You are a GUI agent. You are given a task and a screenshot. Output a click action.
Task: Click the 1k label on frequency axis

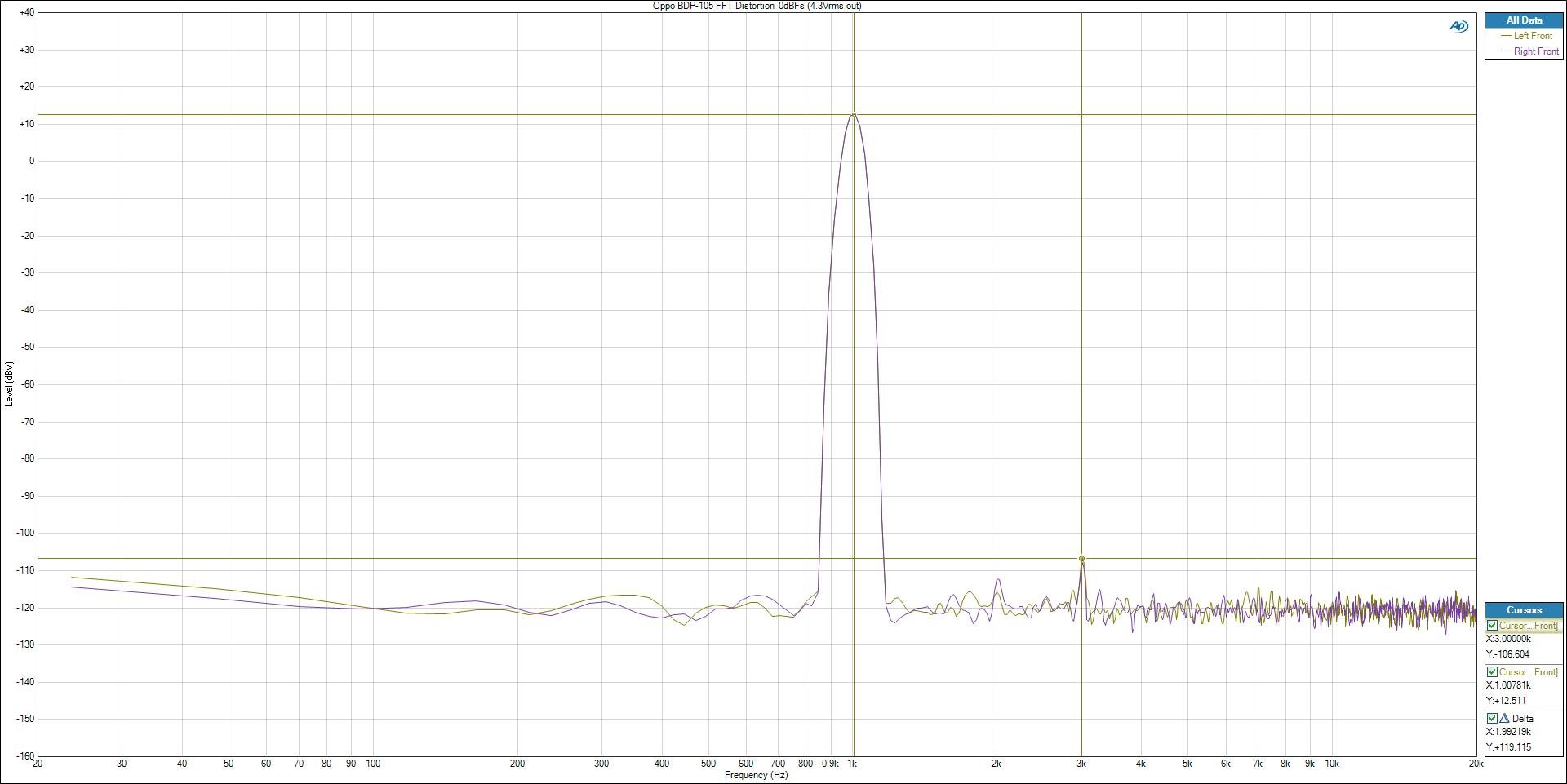(852, 764)
